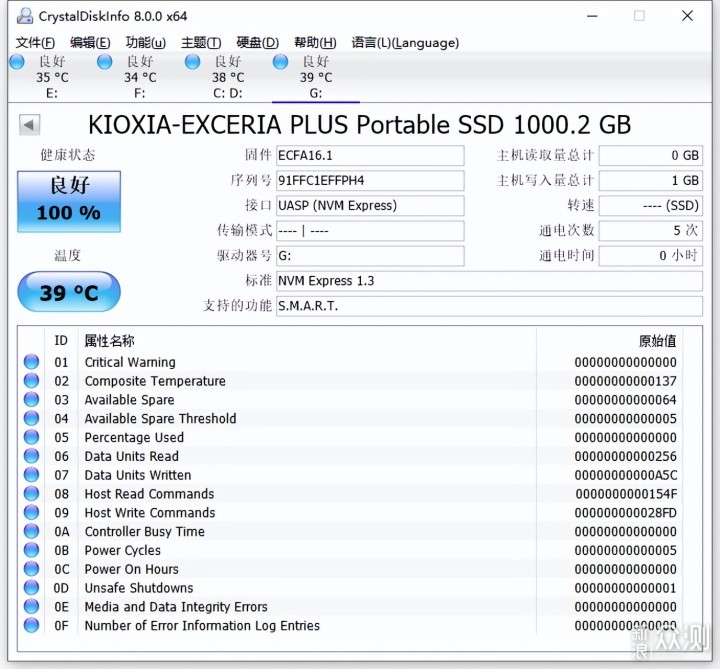Viewport: 720px width, 669px height.
Task: Click the drive letter field G:
Action: click(370, 256)
